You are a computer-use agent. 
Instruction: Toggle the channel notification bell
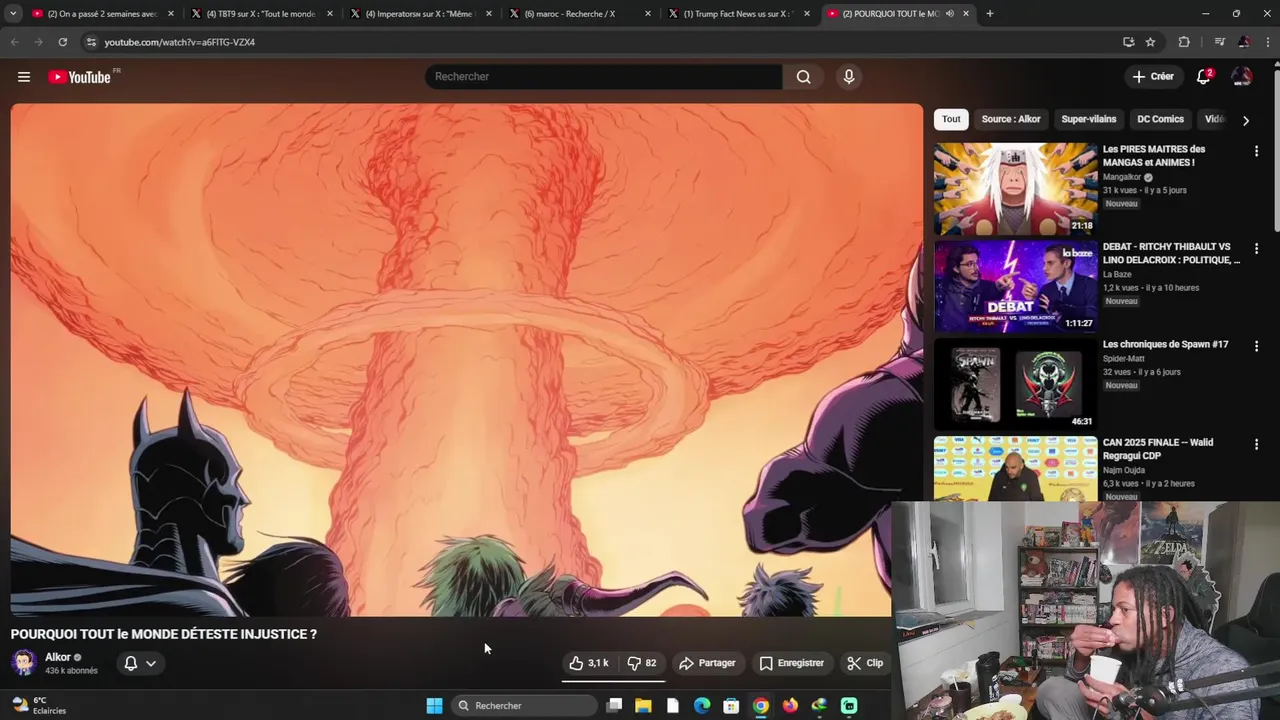pyautogui.click(x=130, y=663)
